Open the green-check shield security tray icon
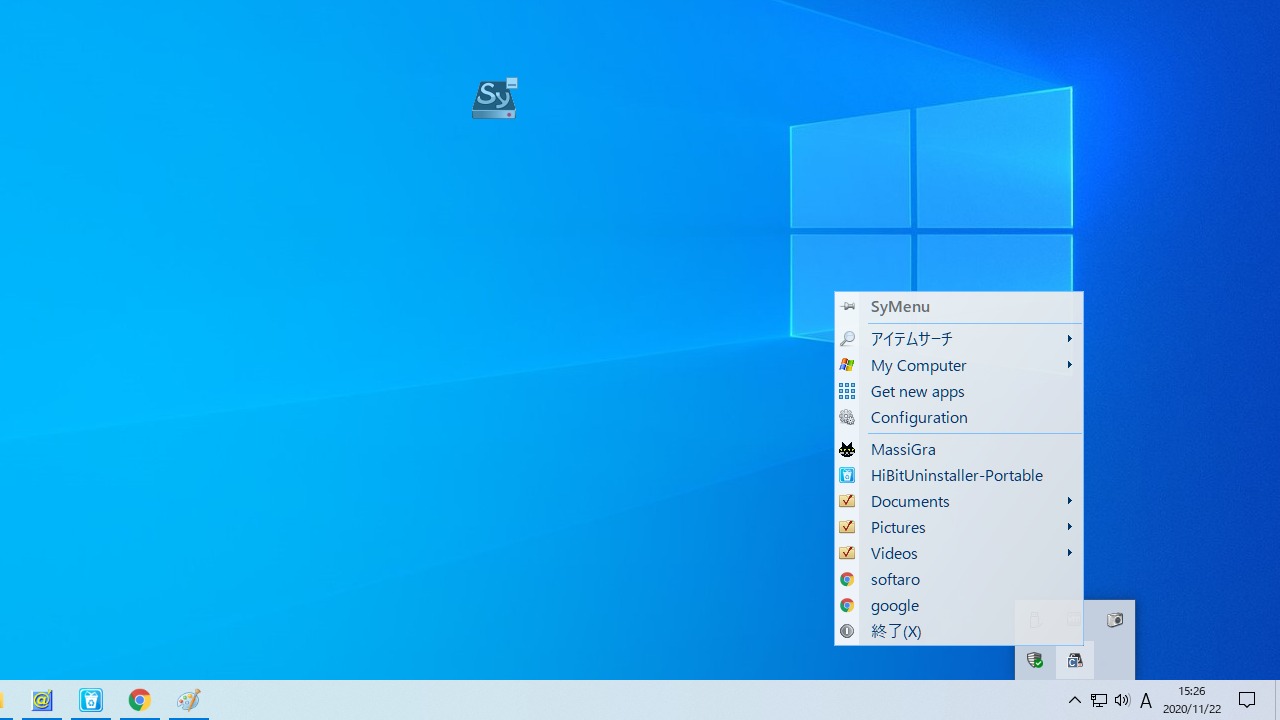Image resolution: width=1280 pixels, height=720 pixels. pyautogui.click(x=1035, y=660)
